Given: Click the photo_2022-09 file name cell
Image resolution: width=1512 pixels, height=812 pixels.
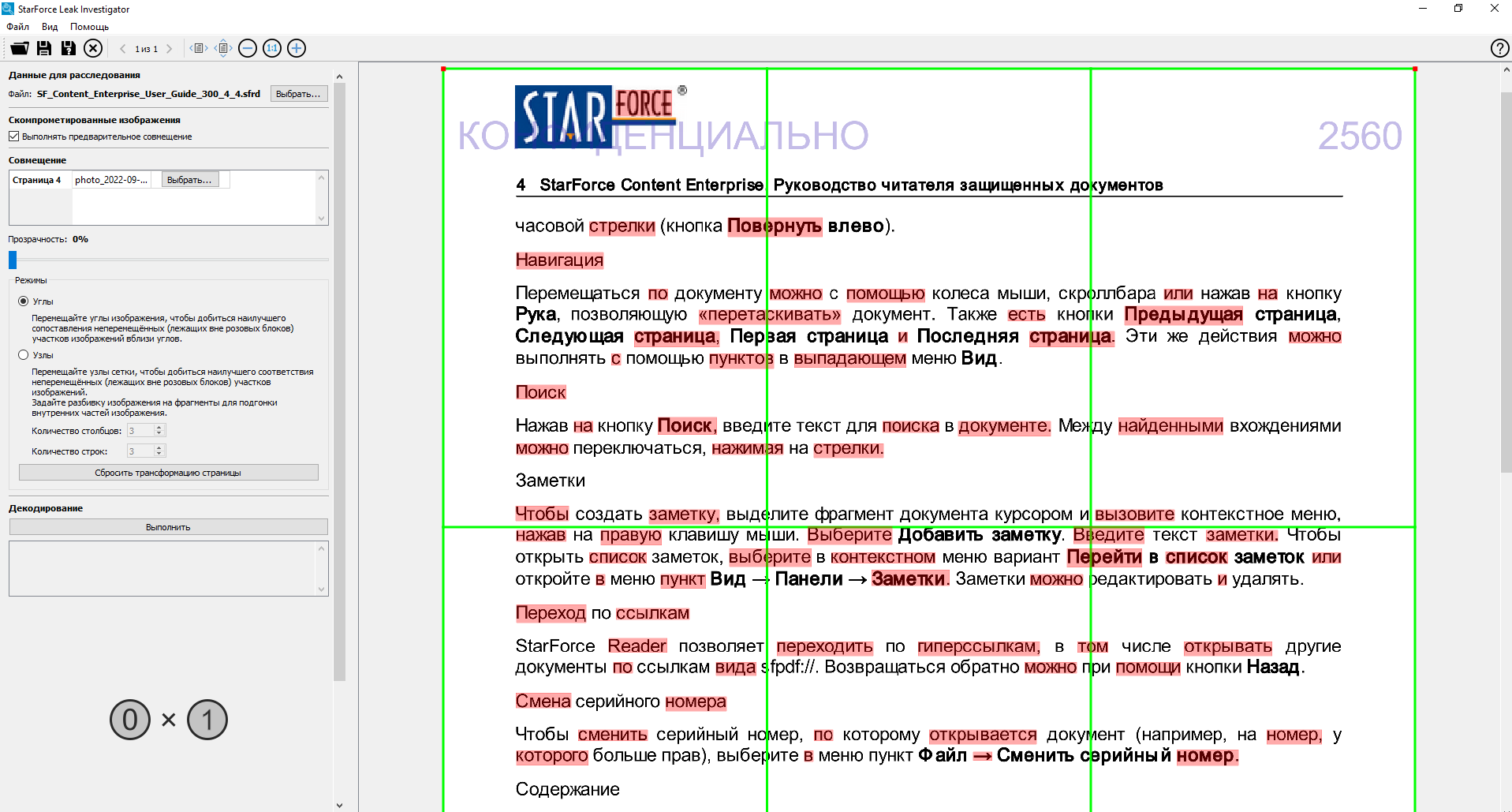Looking at the screenshot, I should 111,180.
